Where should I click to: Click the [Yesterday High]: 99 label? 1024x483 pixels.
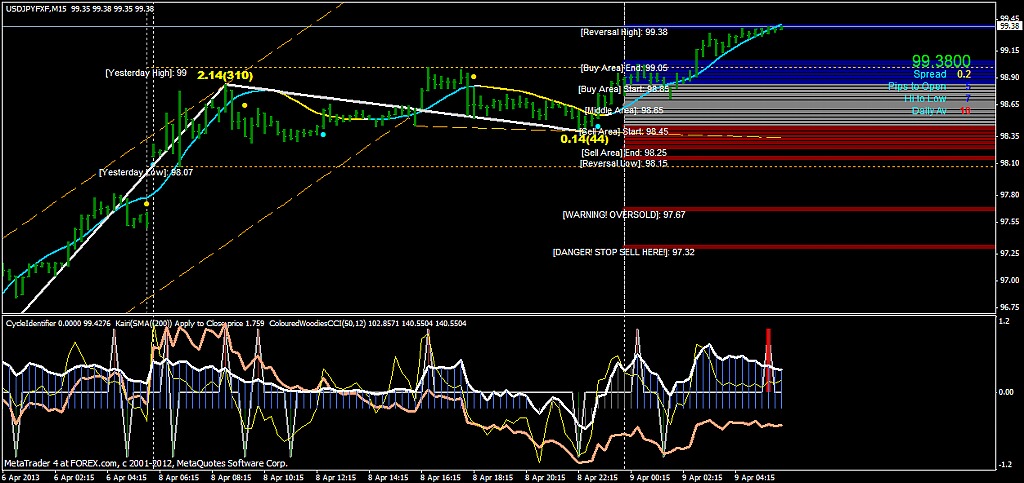tap(146, 73)
